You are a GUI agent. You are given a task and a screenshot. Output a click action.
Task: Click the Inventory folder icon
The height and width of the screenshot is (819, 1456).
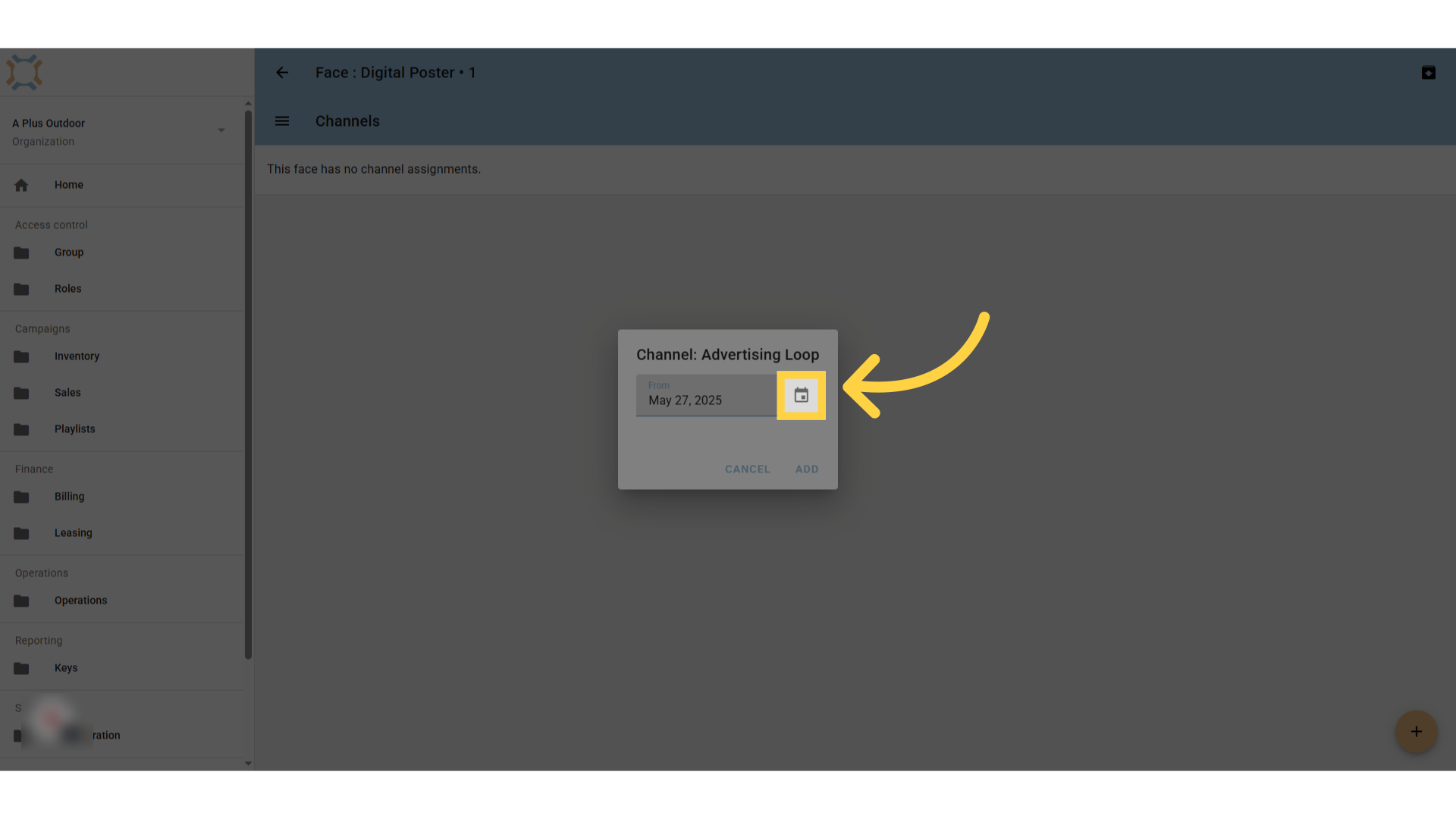[x=21, y=356]
